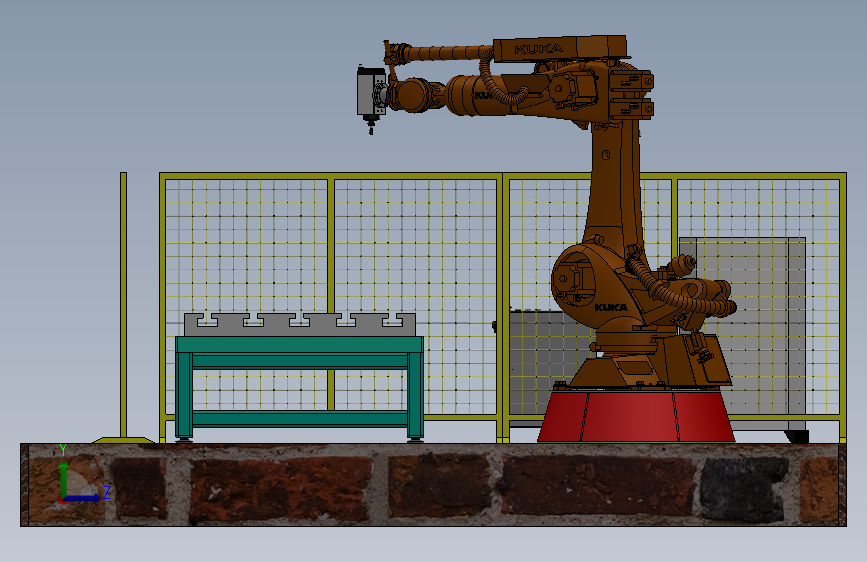Select the standalone yellow post left of the fence
Screen dimensions: 867x562
(x=123, y=304)
